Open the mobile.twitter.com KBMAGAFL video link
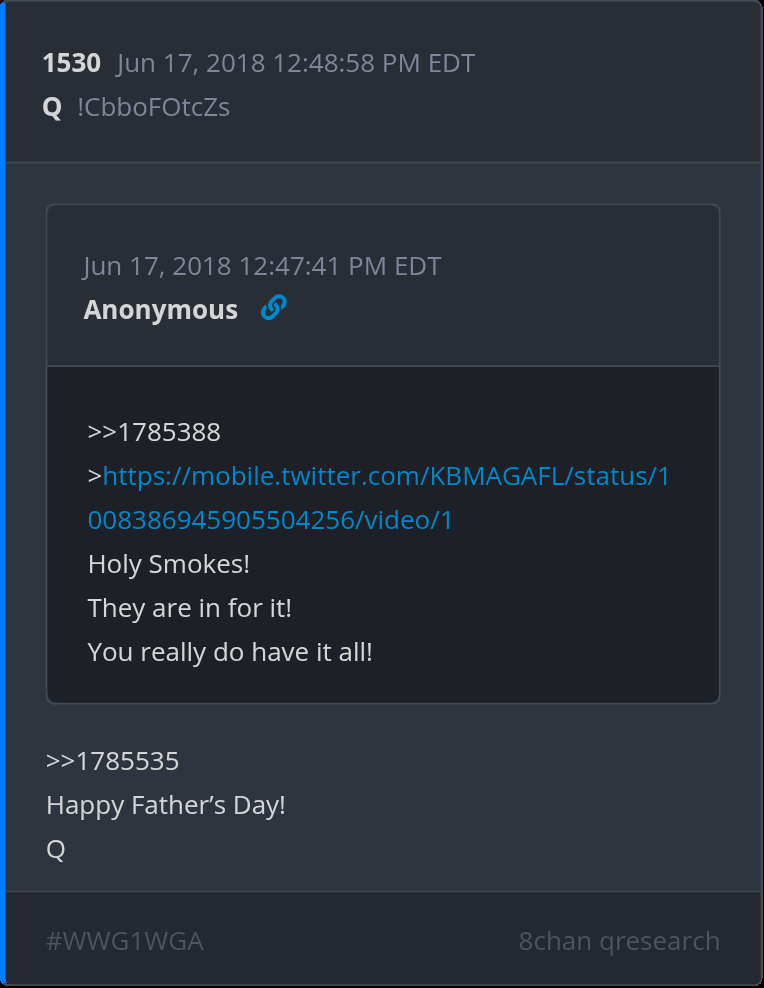 (x=386, y=476)
